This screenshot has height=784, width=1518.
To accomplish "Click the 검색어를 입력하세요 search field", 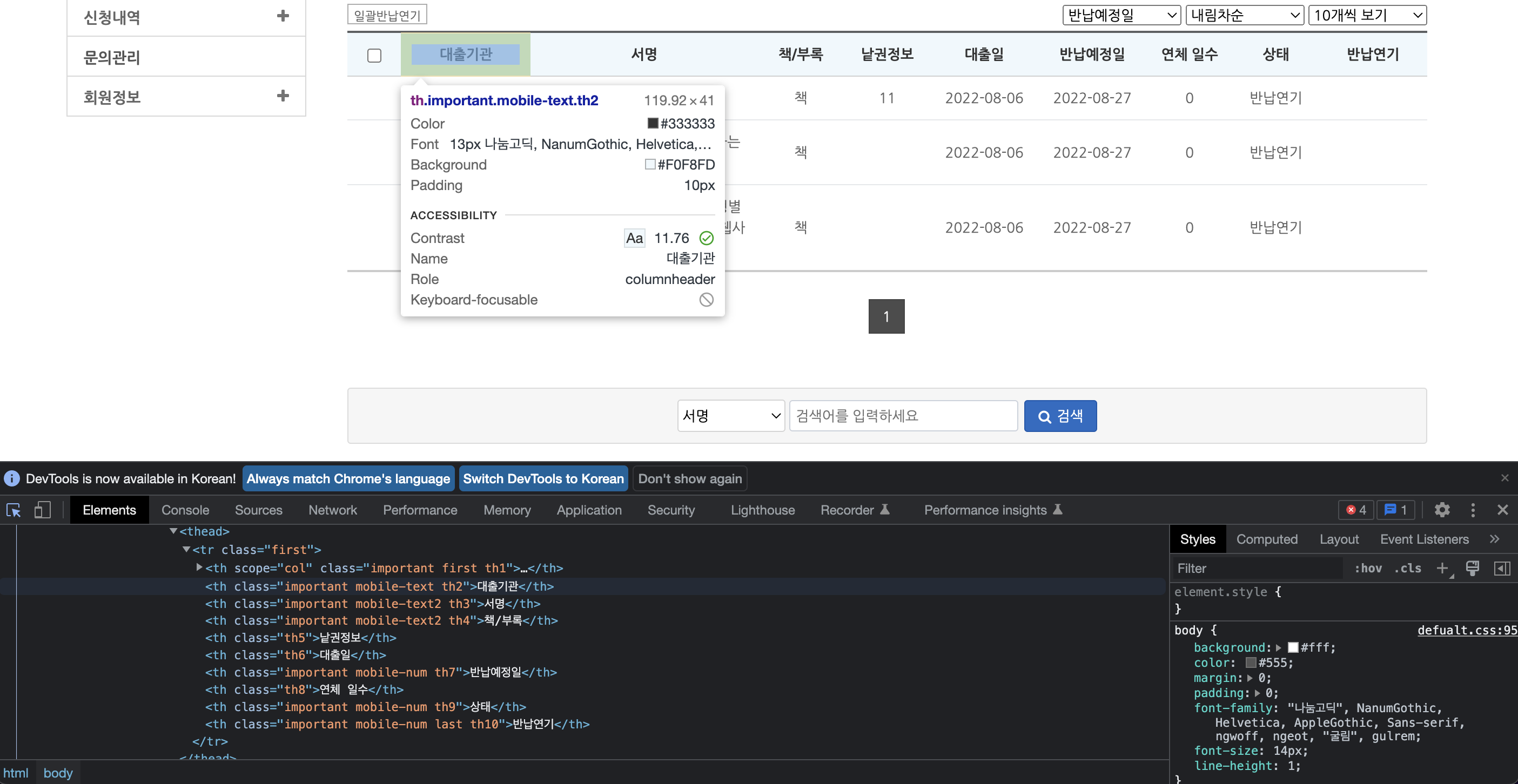I will 903,416.
